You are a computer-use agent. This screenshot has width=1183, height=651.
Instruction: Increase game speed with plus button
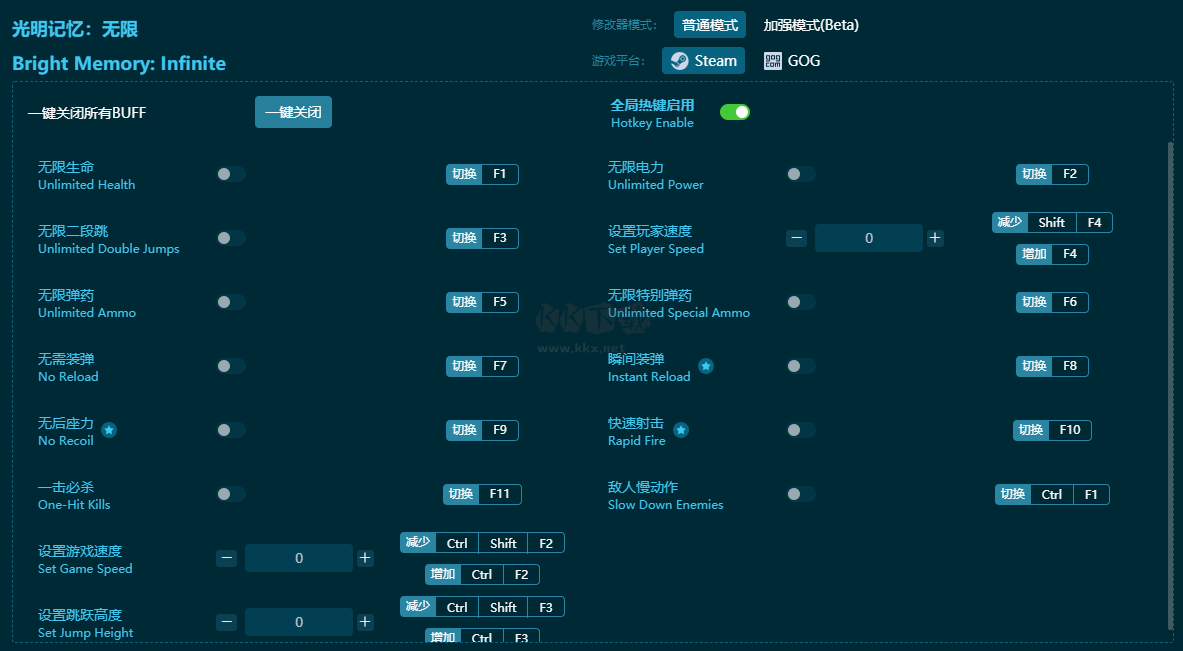point(365,558)
